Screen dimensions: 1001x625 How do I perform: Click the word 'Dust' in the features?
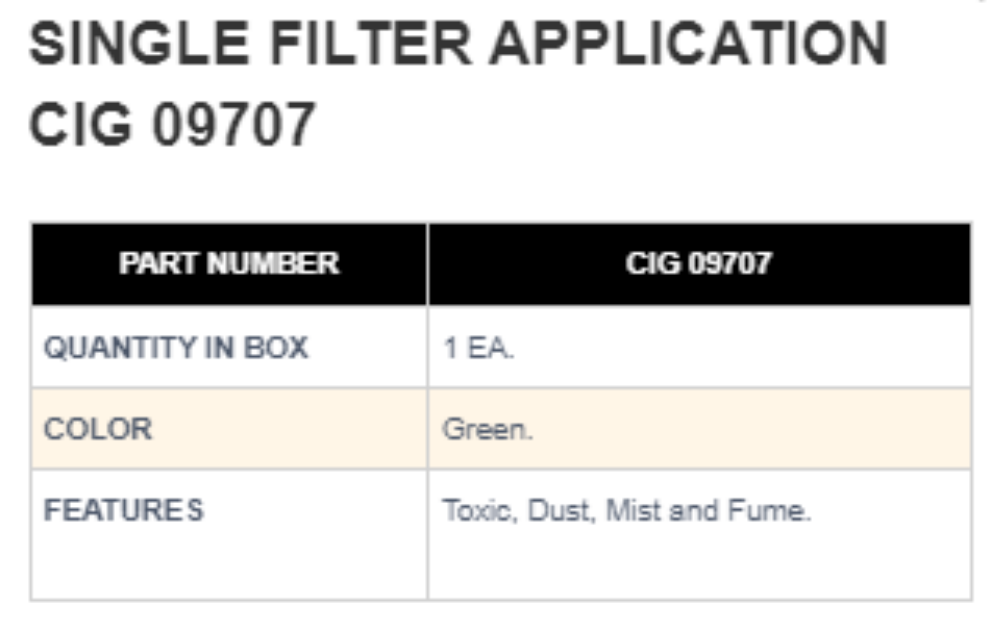pos(553,511)
